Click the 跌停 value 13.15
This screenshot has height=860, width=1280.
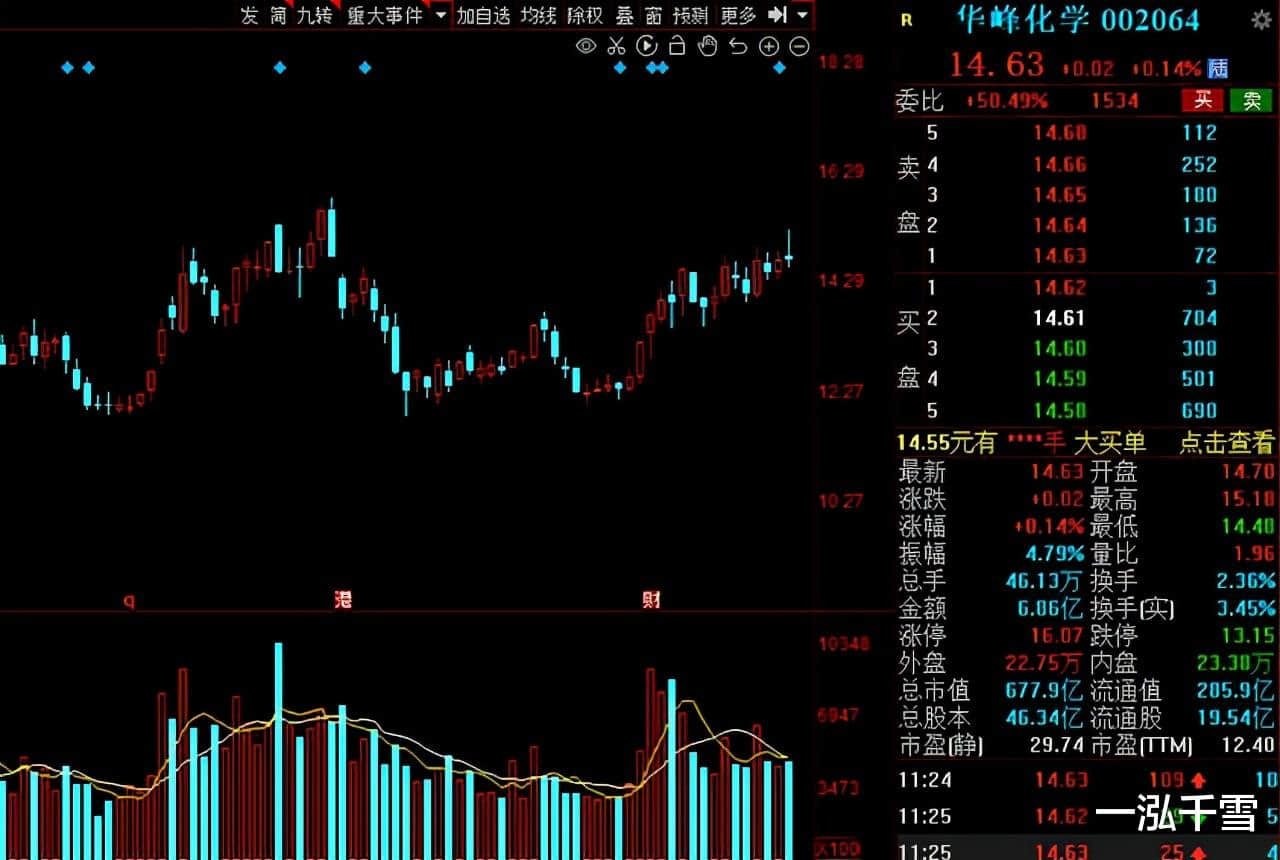click(x=1247, y=635)
